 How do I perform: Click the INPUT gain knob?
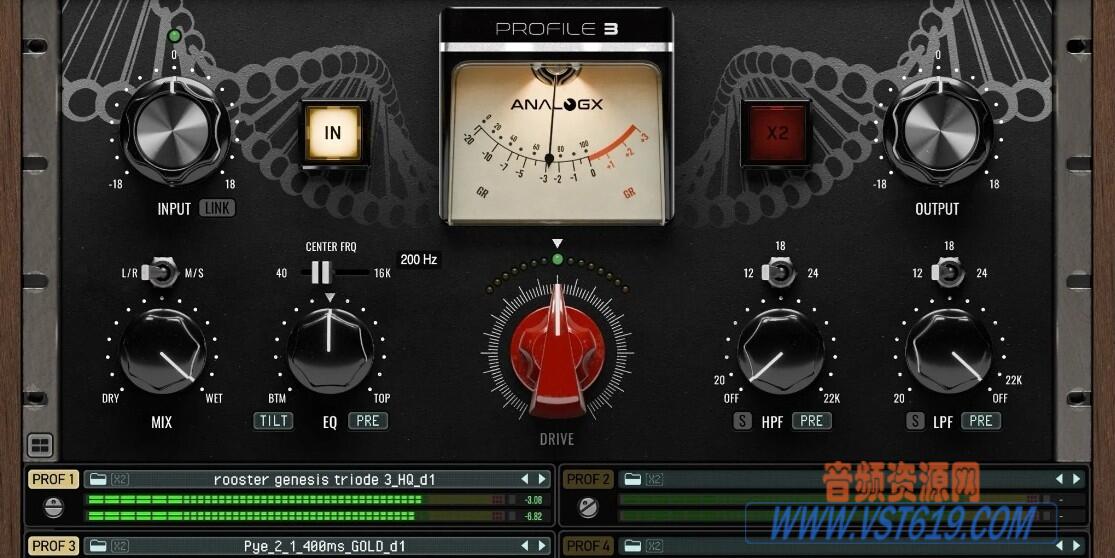[172, 131]
